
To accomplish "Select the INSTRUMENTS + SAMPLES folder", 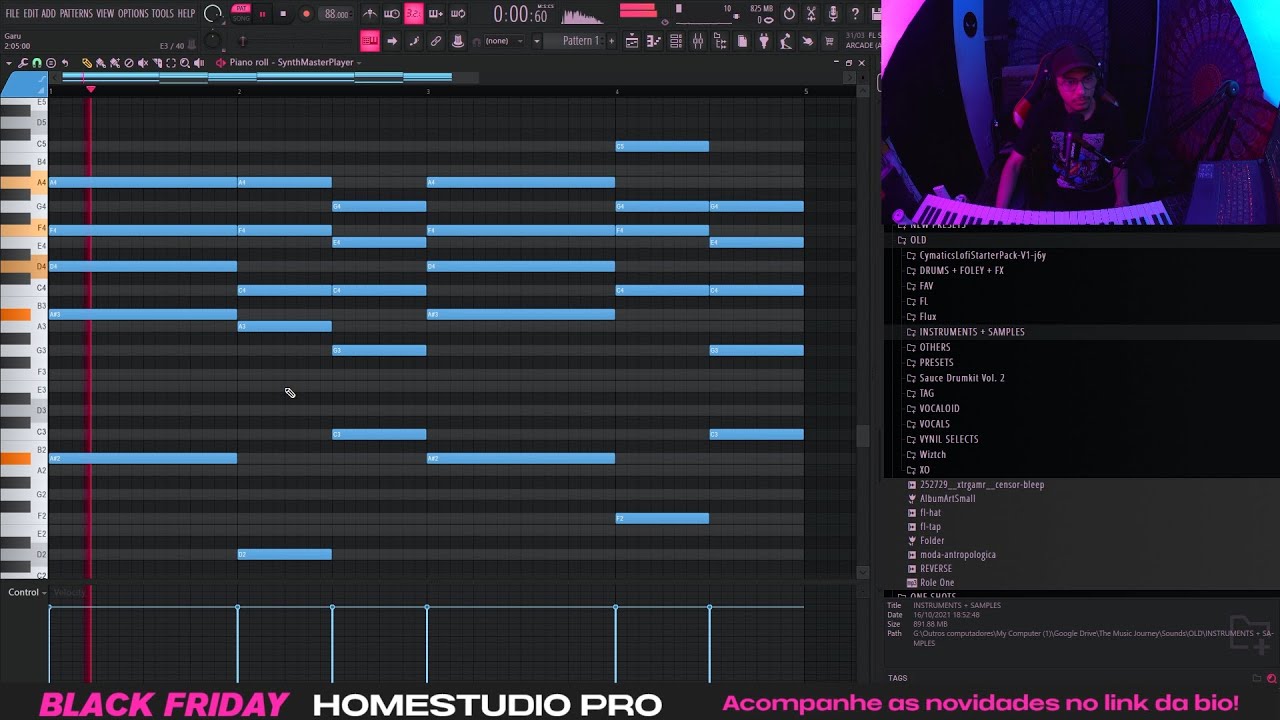I will tap(971, 331).
